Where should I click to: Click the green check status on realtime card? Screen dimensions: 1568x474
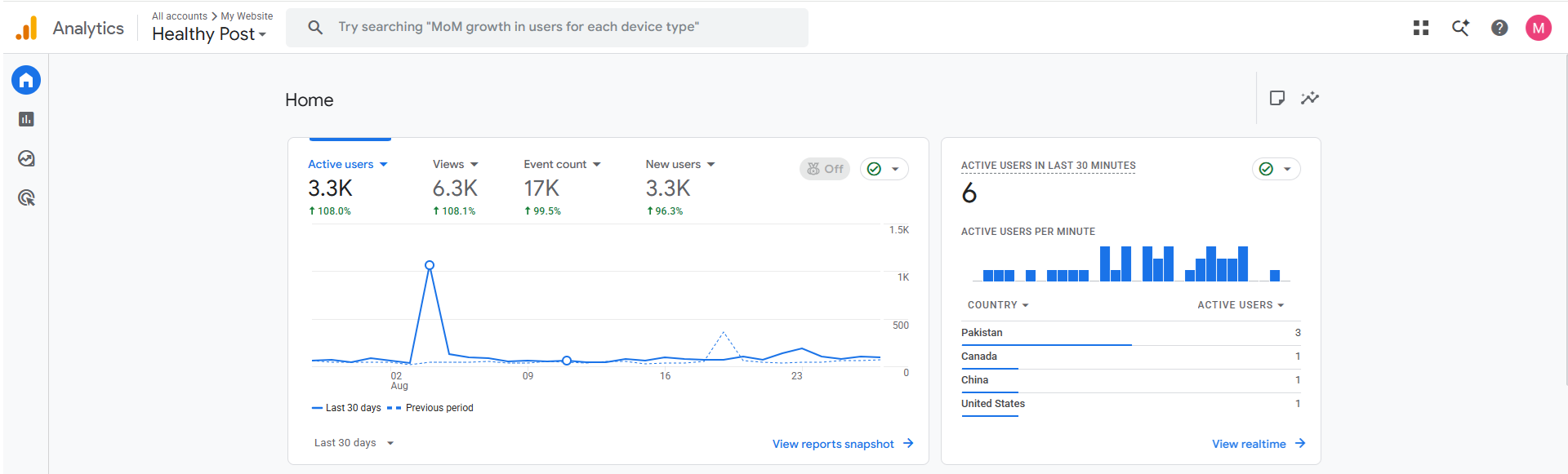1276,169
